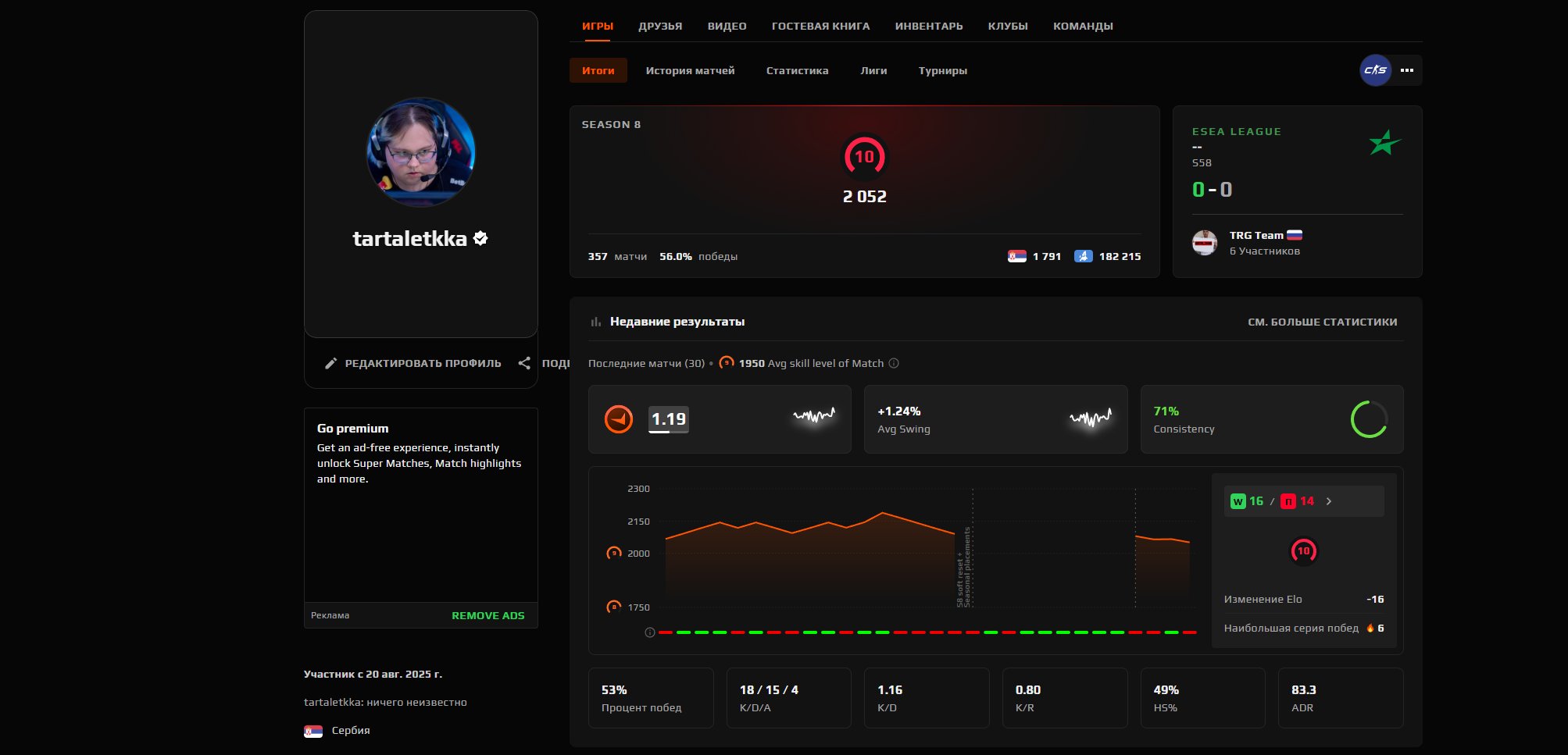Viewport: 1568px width, 755px height.
Task: Select the Итоги sub-tab
Action: click(x=598, y=70)
